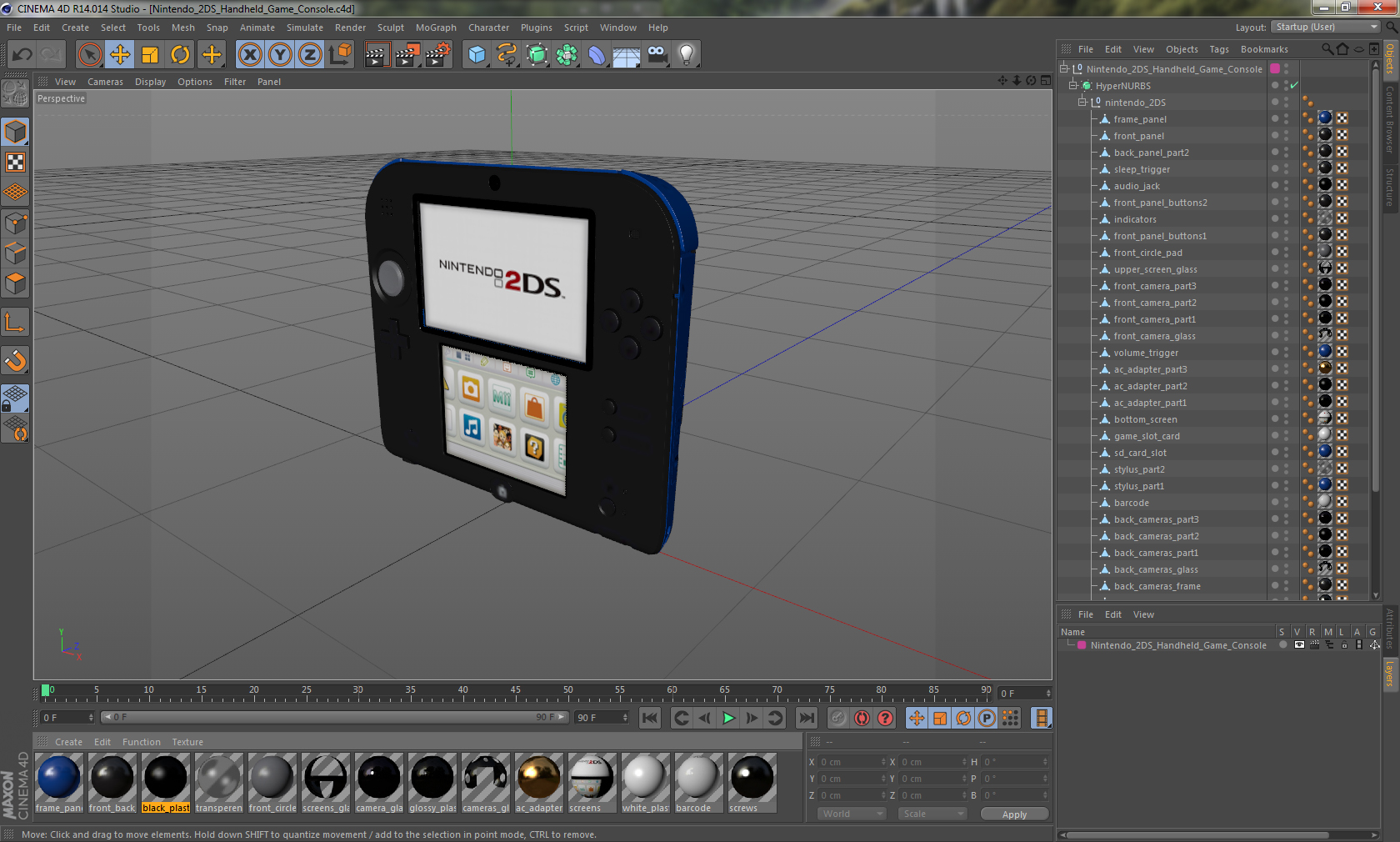
Task: Select the ac_adapter gold material swatch
Action: click(x=539, y=778)
